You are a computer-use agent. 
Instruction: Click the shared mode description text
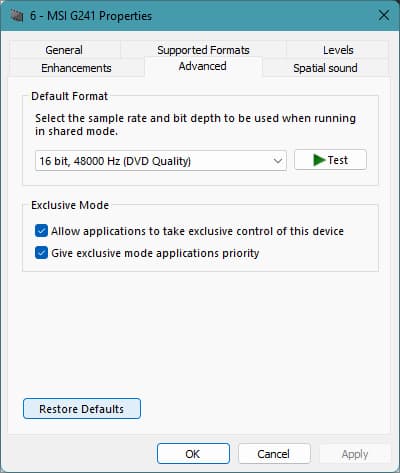195,125
